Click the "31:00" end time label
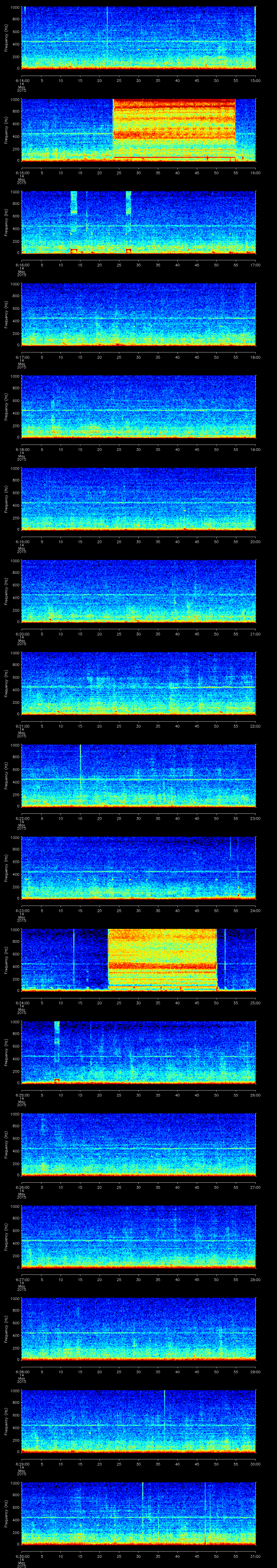The height and width of the screenshot is (1568, 277). (x=256, y=1557)
